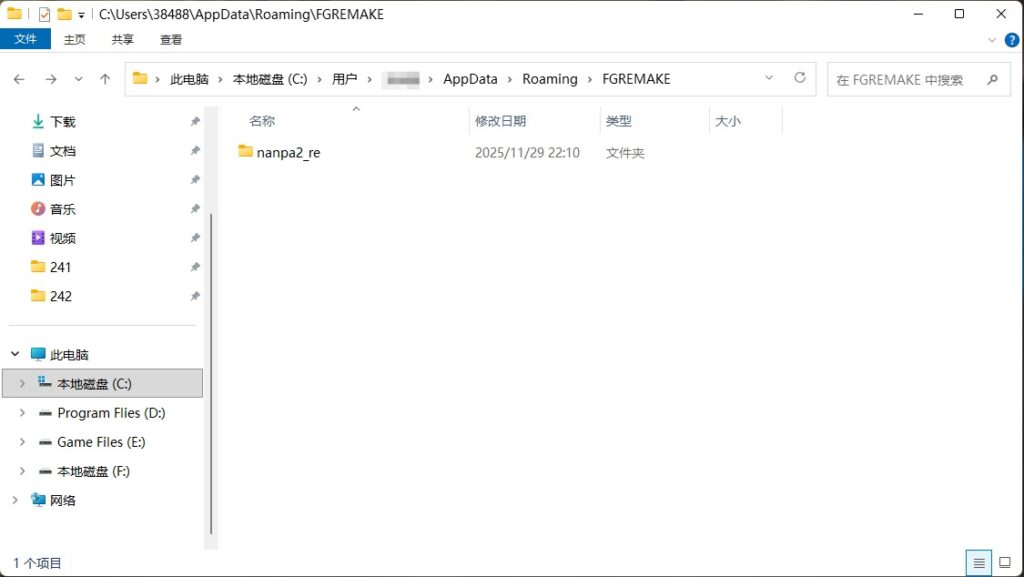Open 图片 in quick access
The image size is (1024, 577).
coord(63,179)
